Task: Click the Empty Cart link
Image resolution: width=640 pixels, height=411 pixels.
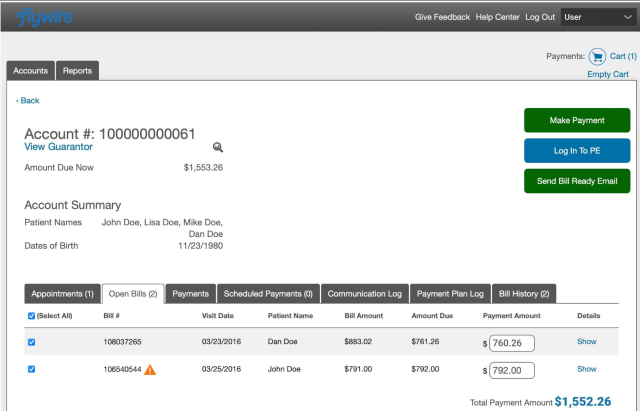Action: 608,74
